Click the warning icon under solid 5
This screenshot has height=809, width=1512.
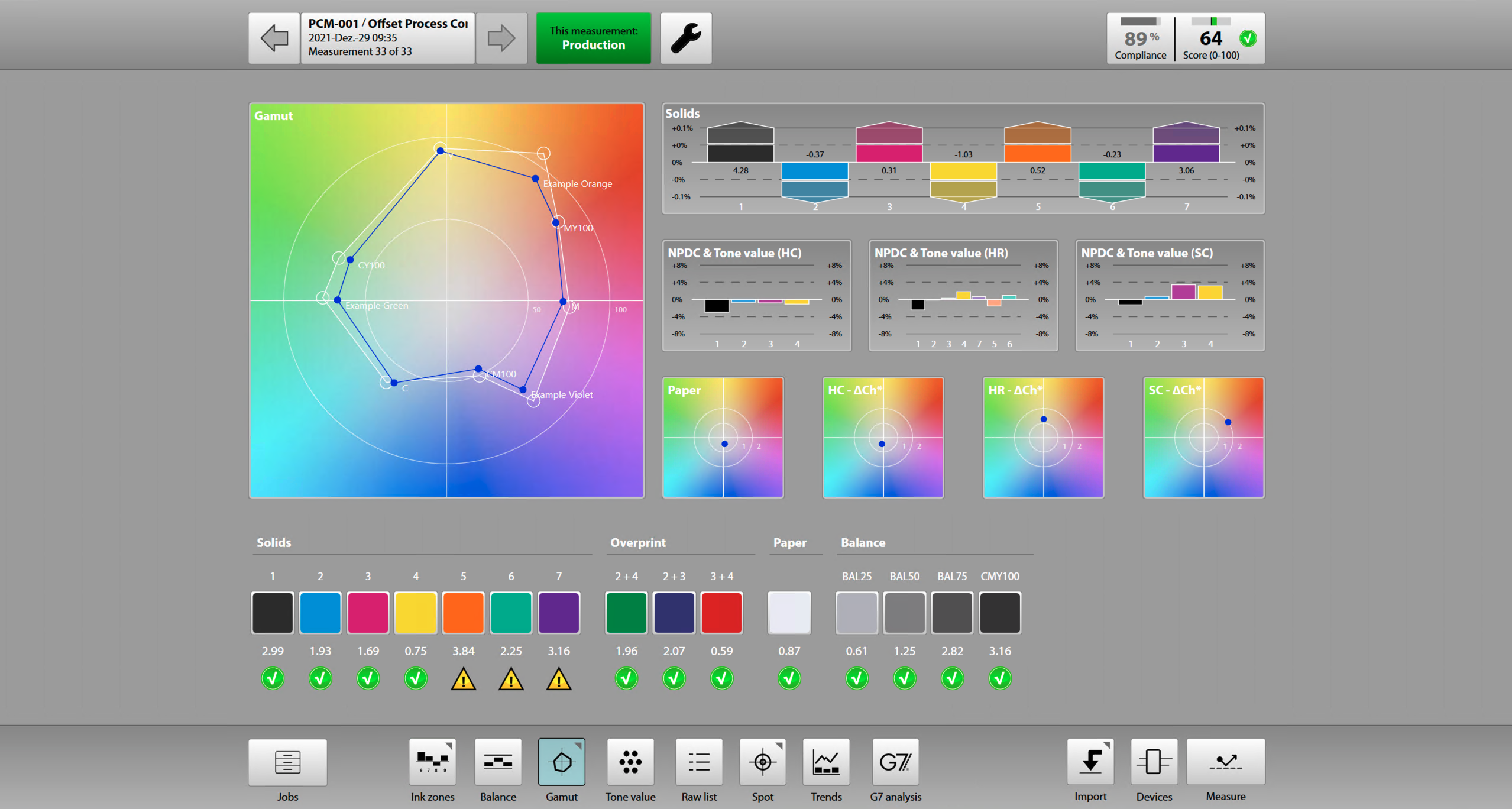[463, 679]
